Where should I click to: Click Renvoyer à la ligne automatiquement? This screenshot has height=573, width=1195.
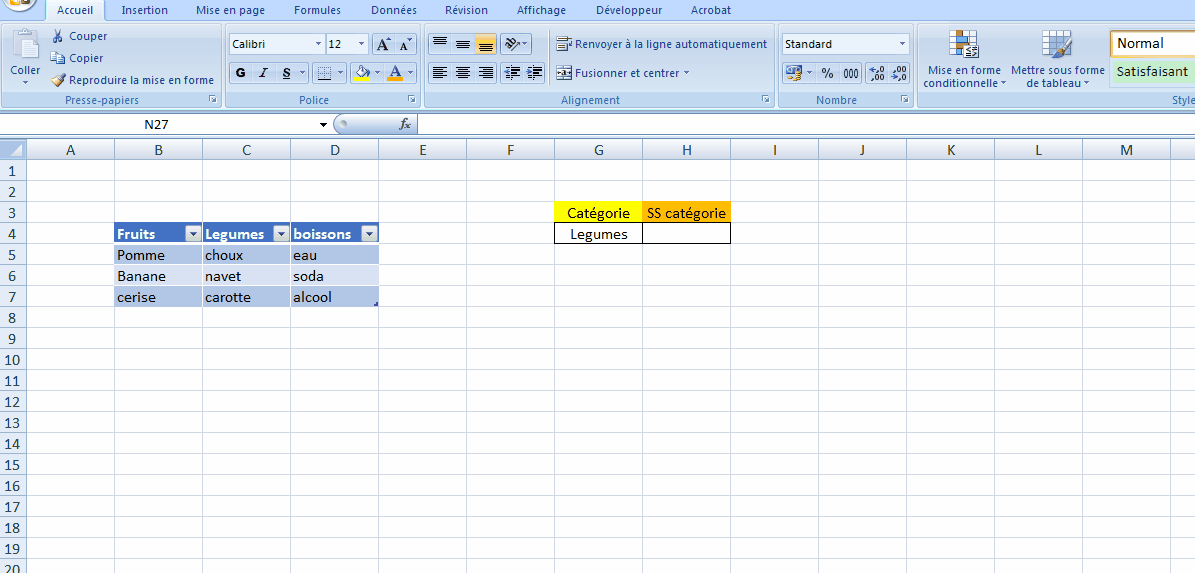tap(662, 44)
